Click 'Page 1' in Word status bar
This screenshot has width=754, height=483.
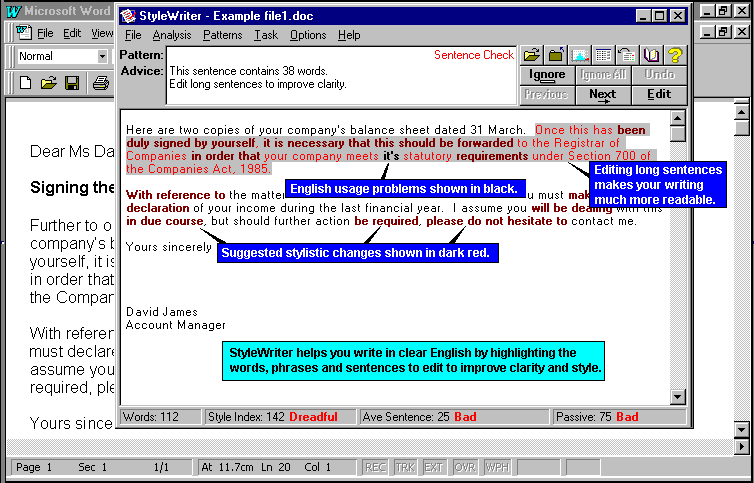click(34, 467)
